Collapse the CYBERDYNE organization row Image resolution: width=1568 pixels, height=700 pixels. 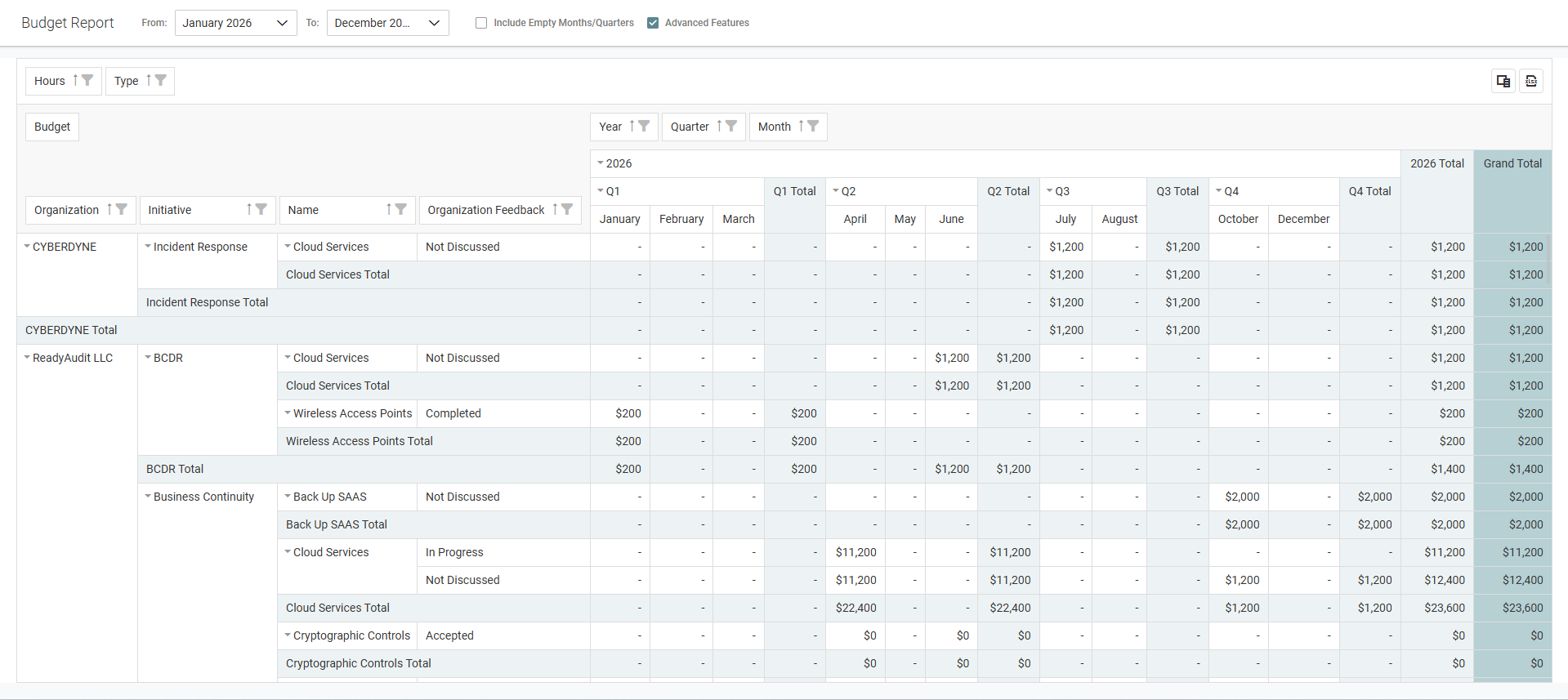[x=27, y=246]
